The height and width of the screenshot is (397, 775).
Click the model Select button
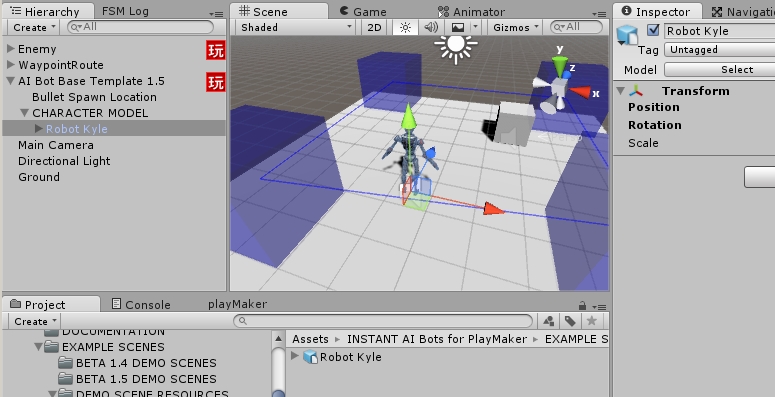721,70
